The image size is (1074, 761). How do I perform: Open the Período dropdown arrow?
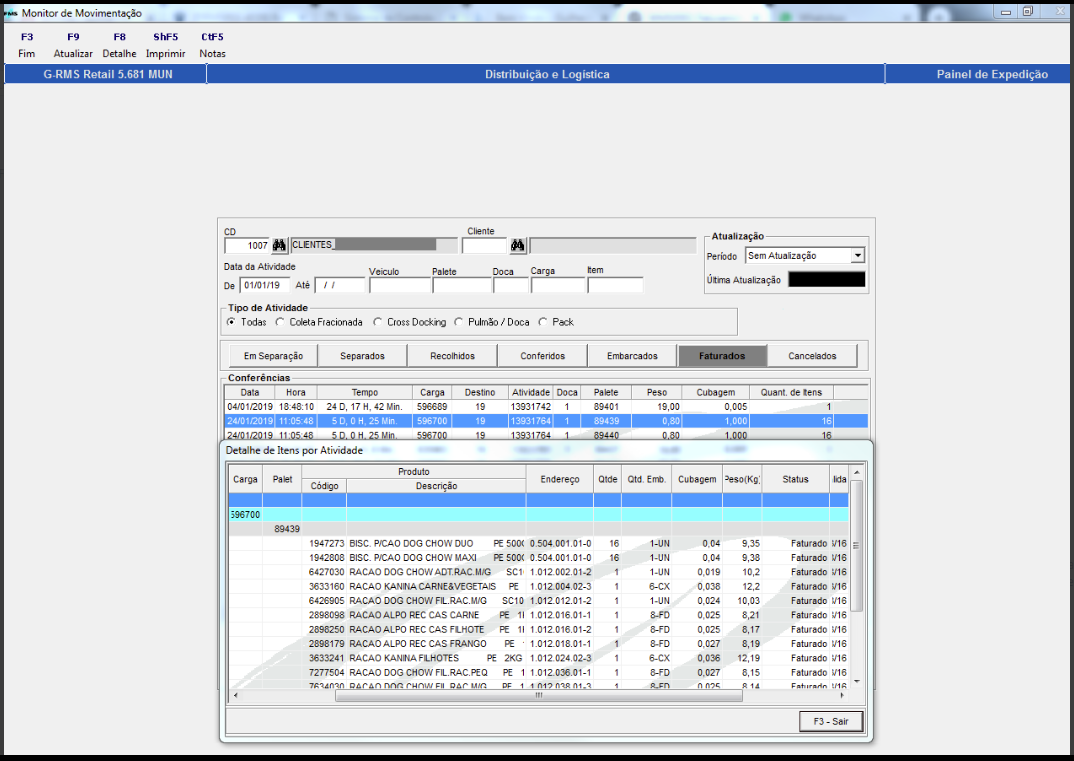click(x=858, y=255)
